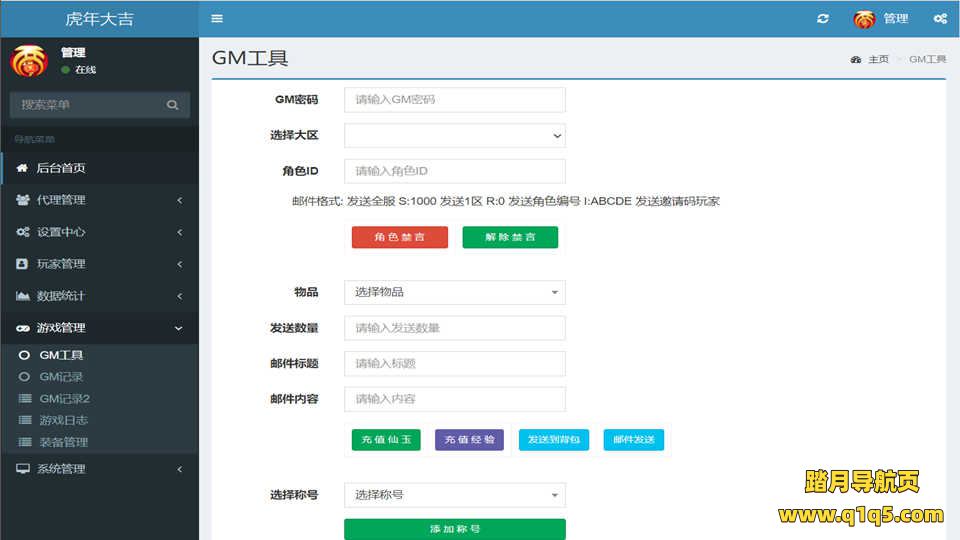Select GM记录 in the sidebar submenu

61,377
